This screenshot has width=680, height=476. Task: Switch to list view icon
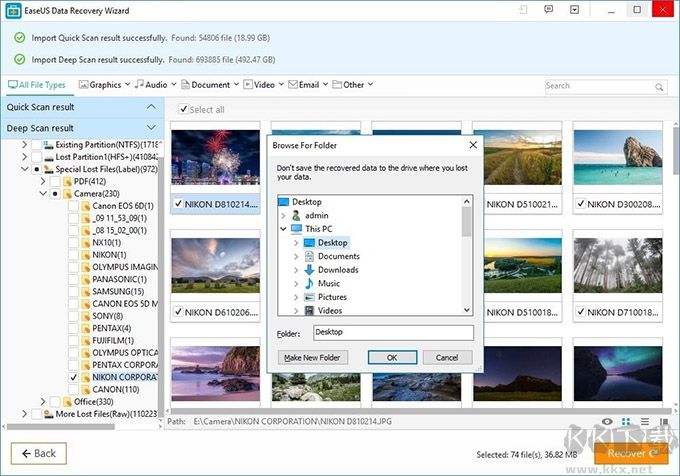(642, 421)
